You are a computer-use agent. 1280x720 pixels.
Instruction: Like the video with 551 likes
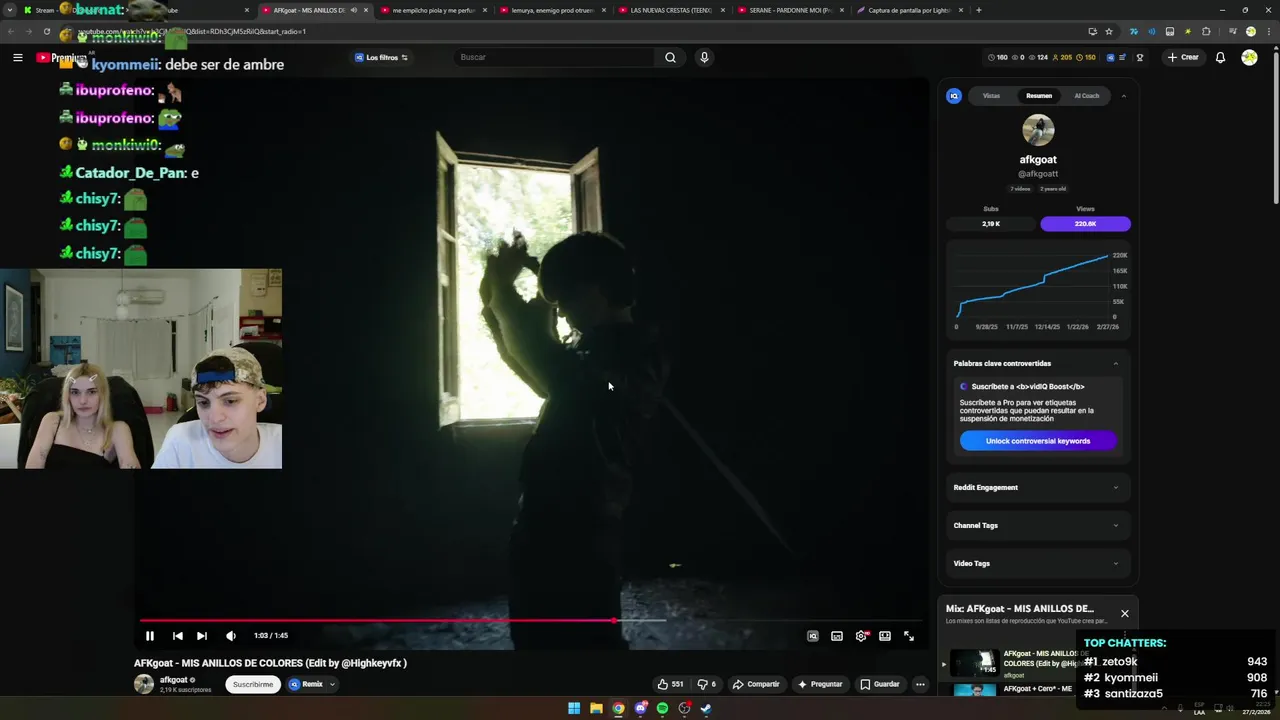pos(670,684)
